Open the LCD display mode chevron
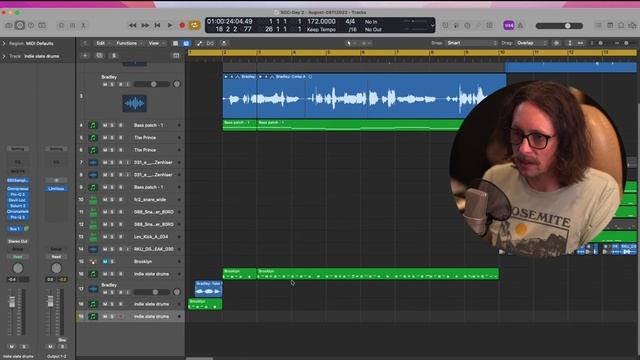 [432, 26]
